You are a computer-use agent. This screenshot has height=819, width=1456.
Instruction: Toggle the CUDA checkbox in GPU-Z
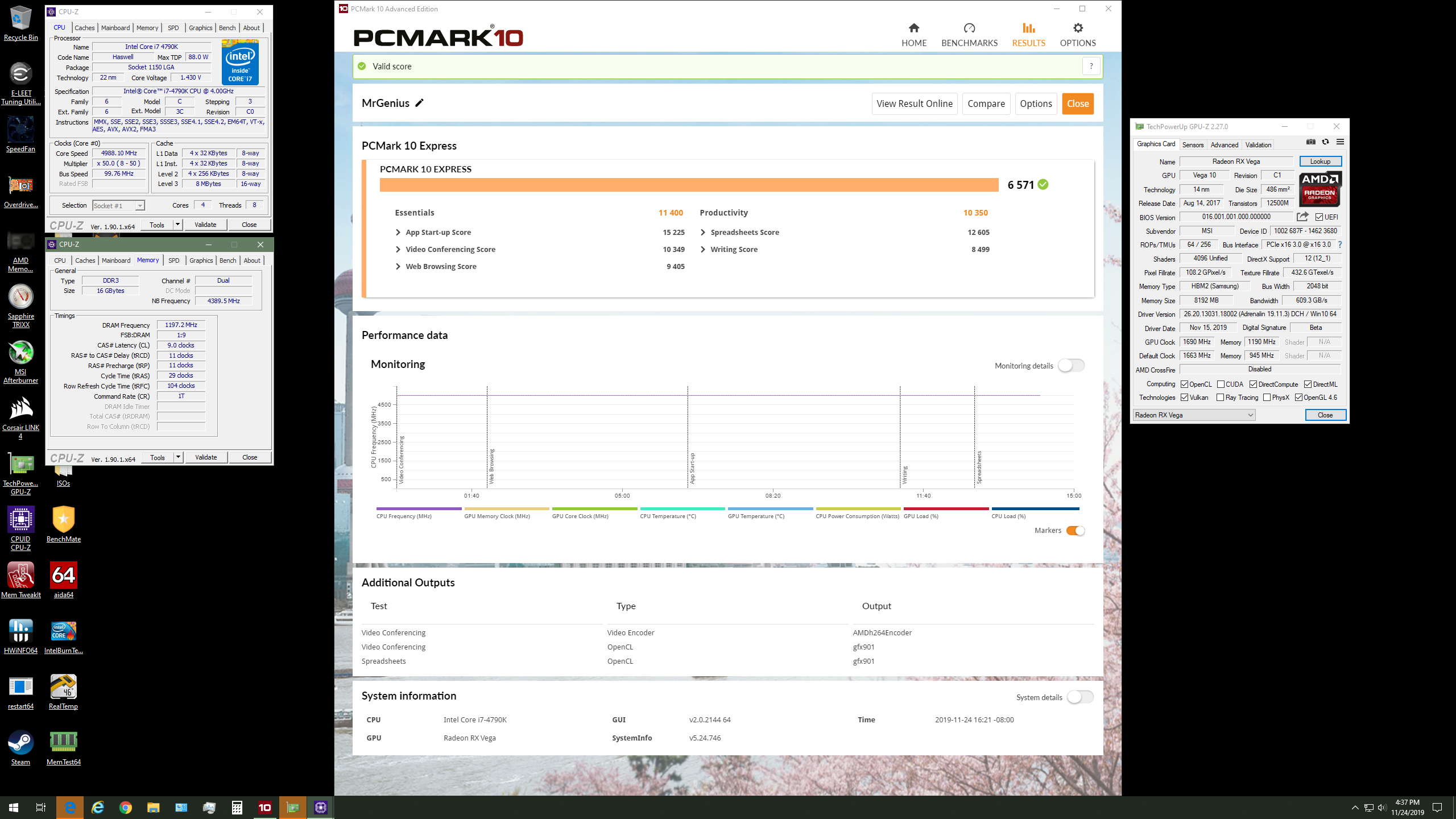tap(1221, 384)
